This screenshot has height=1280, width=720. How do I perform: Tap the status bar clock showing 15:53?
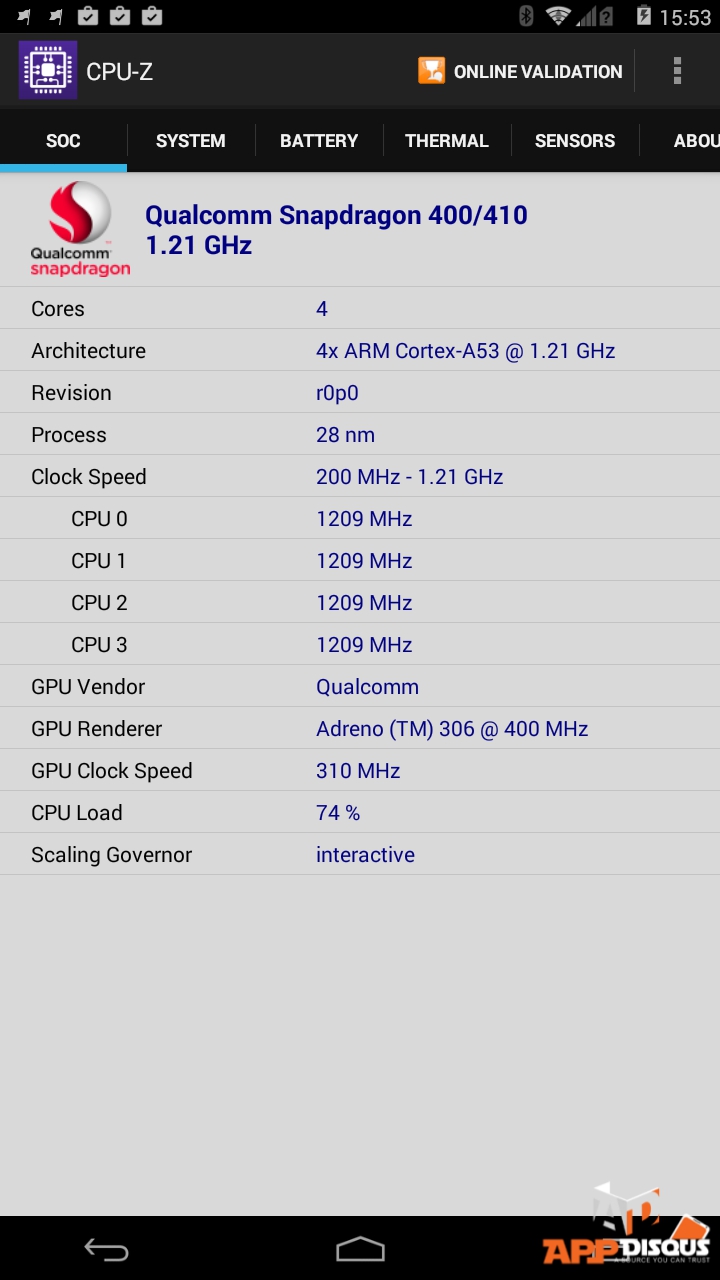[x=685, y=17]
